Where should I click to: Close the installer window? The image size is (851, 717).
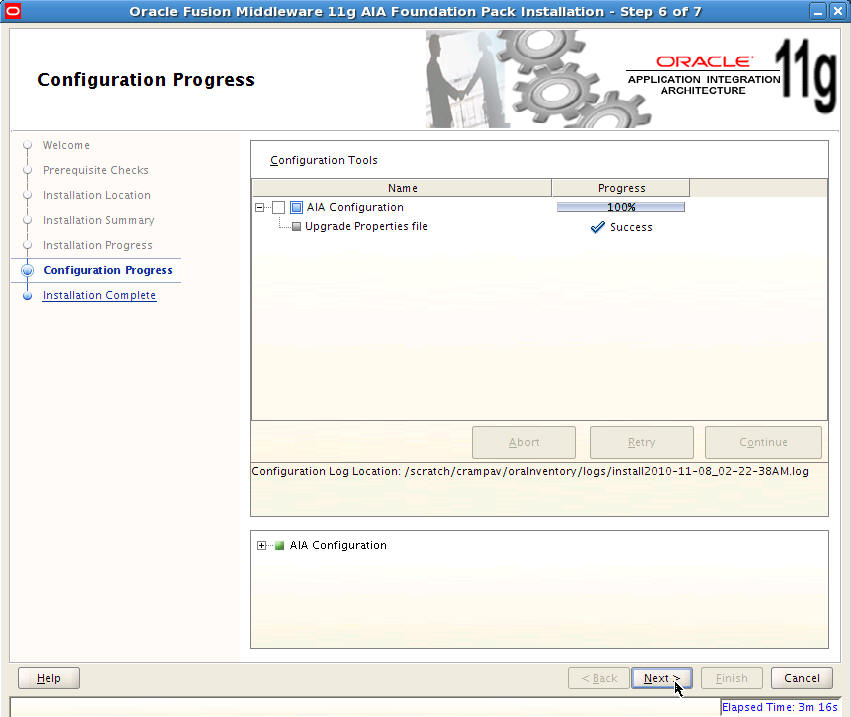pyautogui.click(x=838, y=11)
